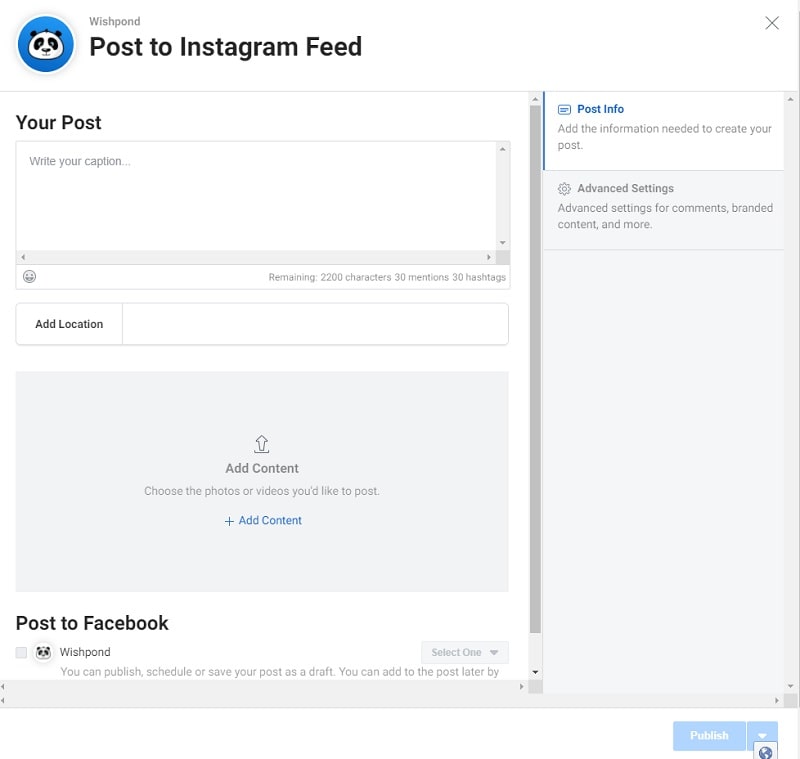Expand scheduling options beside Publish
The width and height of the screenshot is (800, 759).
click(761, 735)
